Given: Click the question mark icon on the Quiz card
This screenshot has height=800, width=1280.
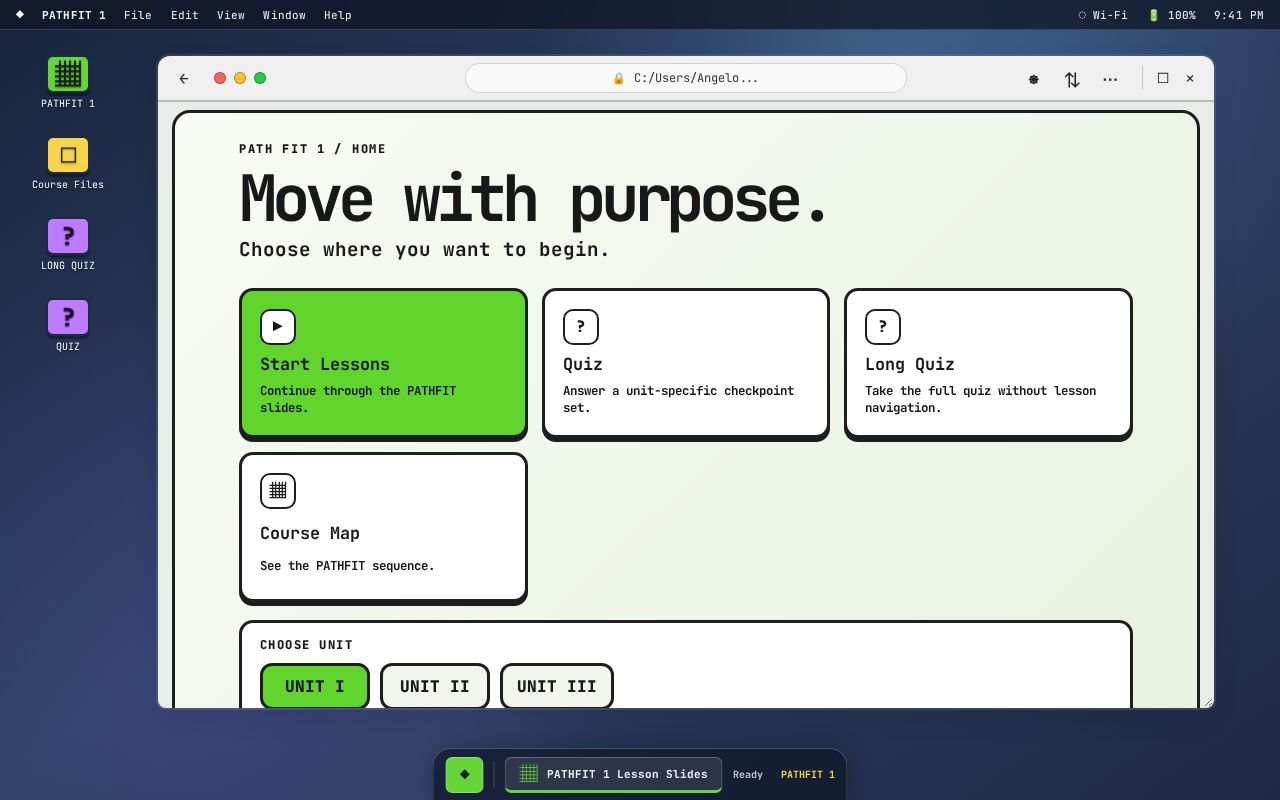Looking at the screenshot, I should pyautogui.click(x=581, y=326).
